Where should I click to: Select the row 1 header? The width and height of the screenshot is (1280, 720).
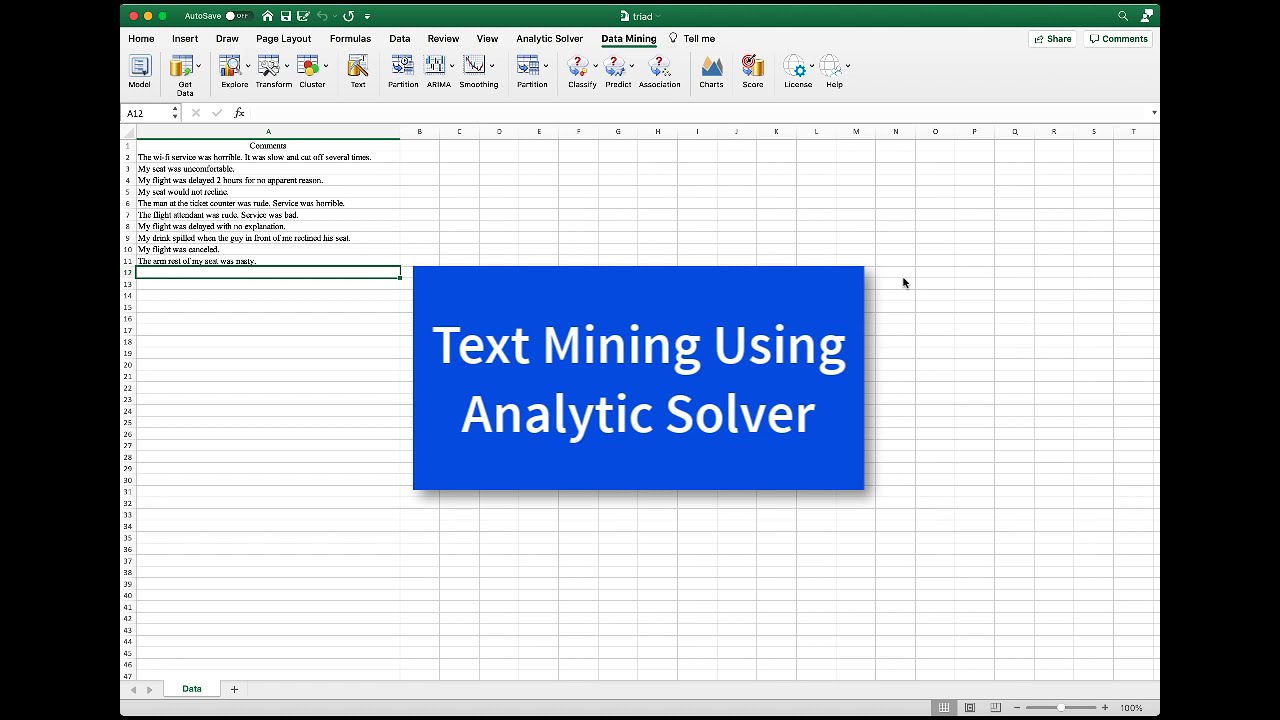pyautogui.click(x=128, y=146)
